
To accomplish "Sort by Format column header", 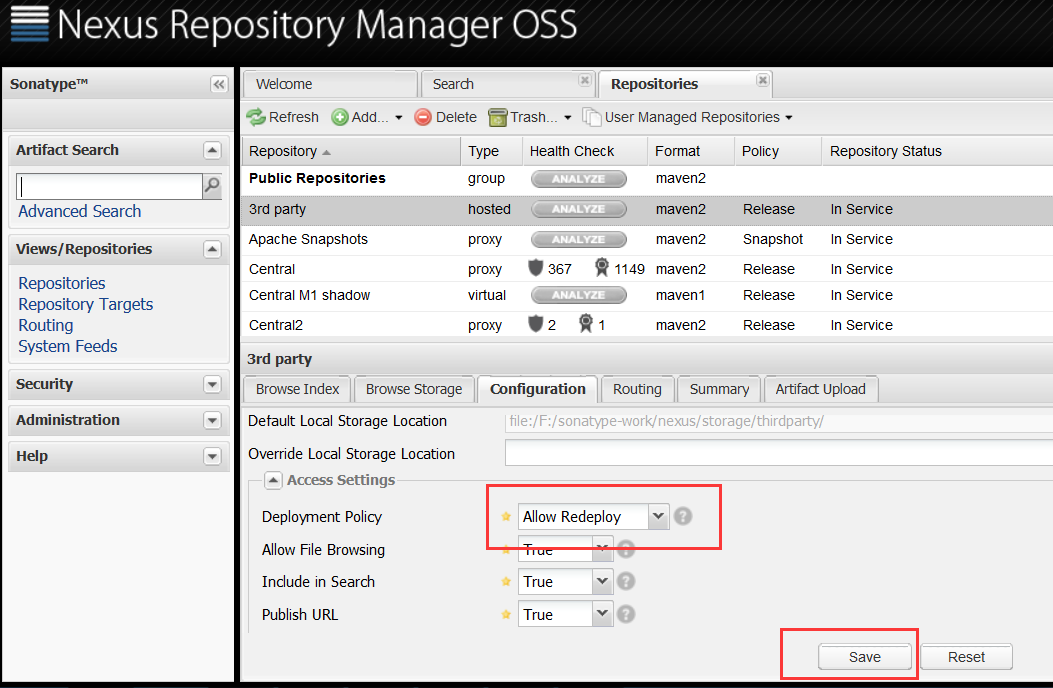I will point(691,151).
